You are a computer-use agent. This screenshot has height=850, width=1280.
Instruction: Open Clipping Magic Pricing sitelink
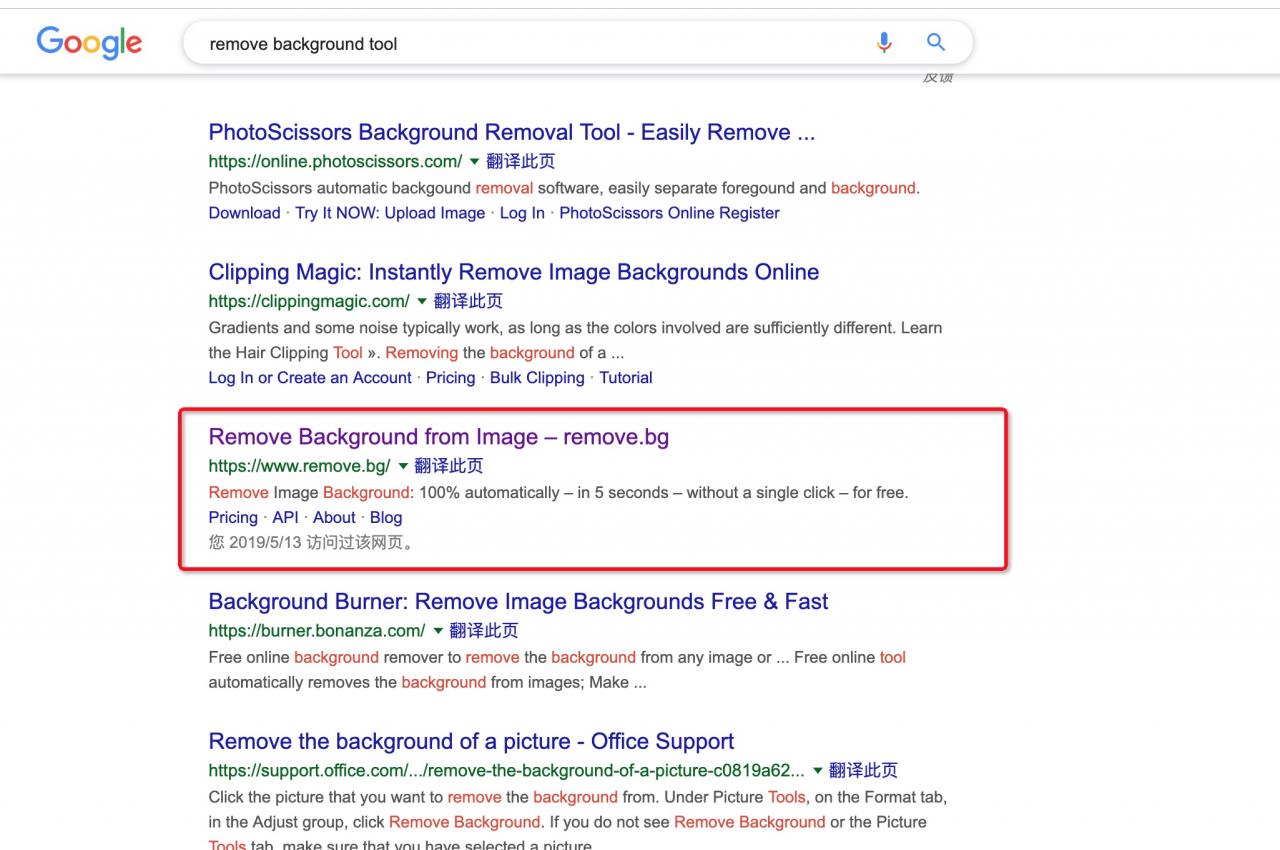click(450, 378)
